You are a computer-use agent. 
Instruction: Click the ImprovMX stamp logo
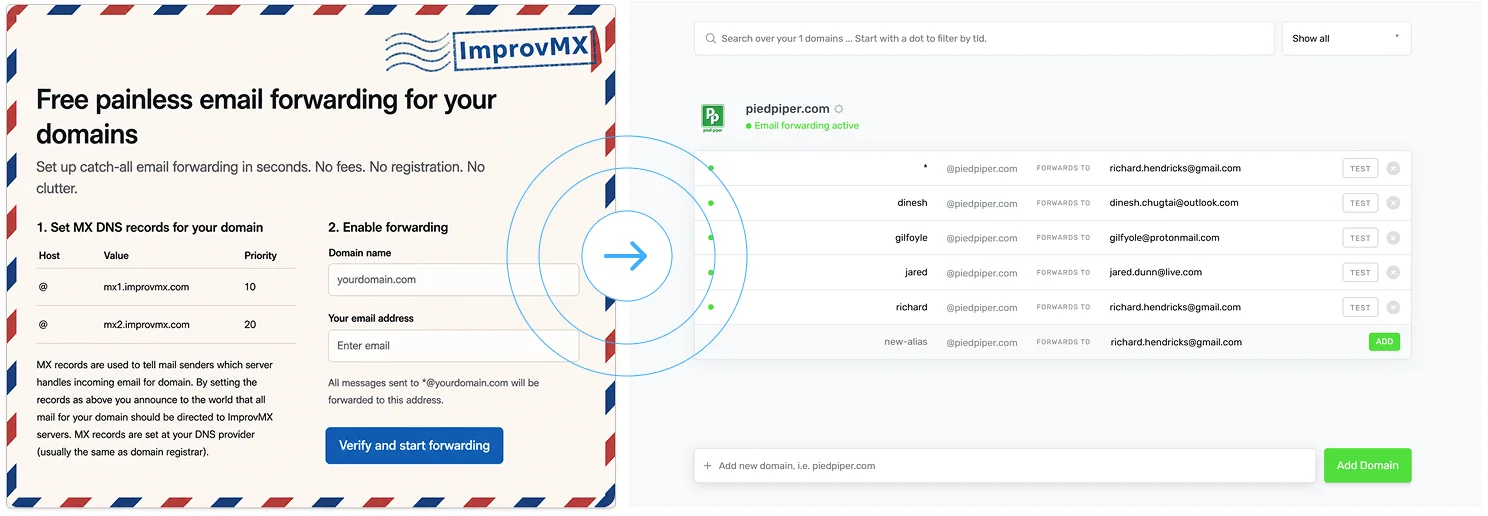[491, 49]
